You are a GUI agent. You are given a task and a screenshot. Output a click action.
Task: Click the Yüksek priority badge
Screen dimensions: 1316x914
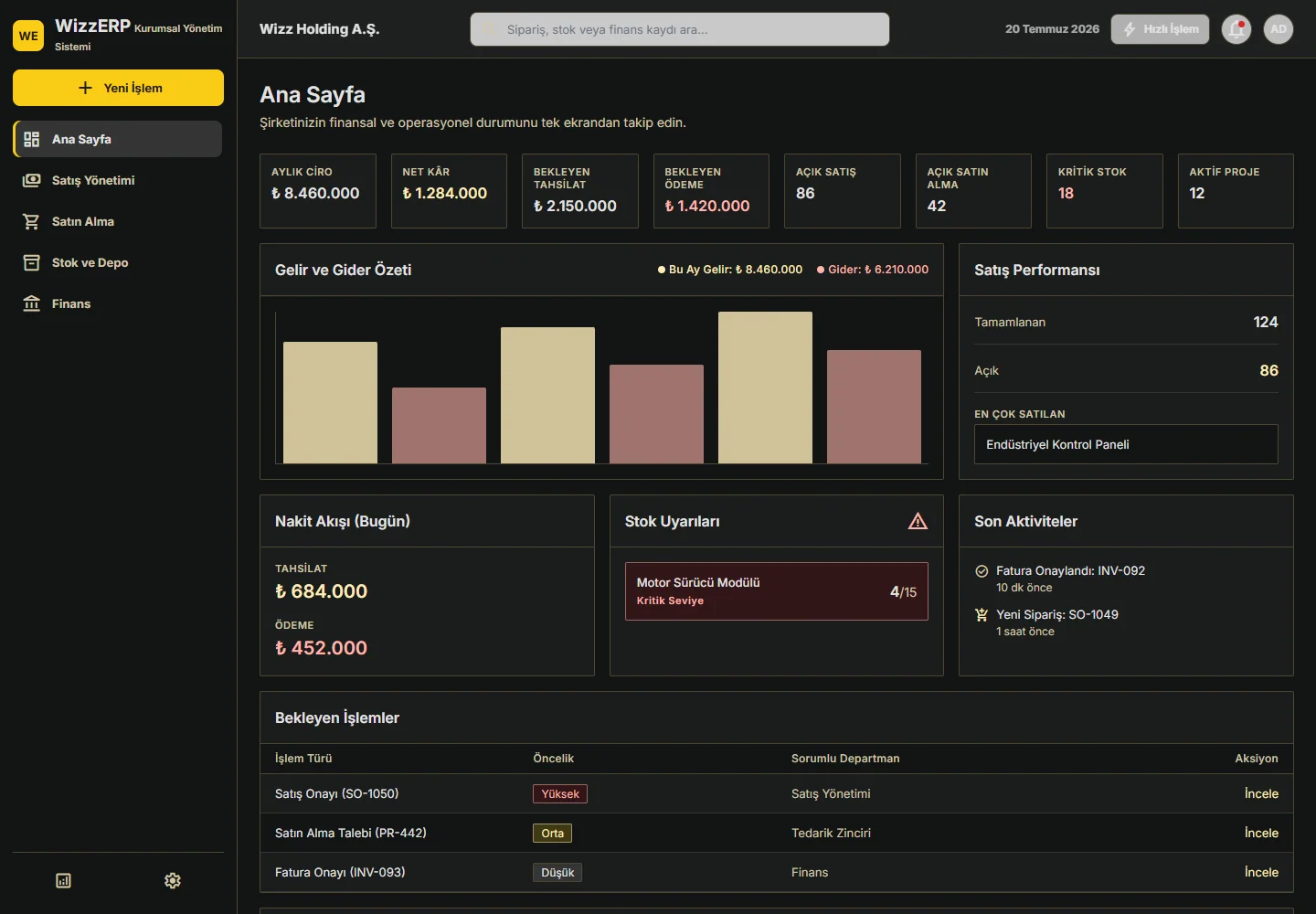click(560, 794)
